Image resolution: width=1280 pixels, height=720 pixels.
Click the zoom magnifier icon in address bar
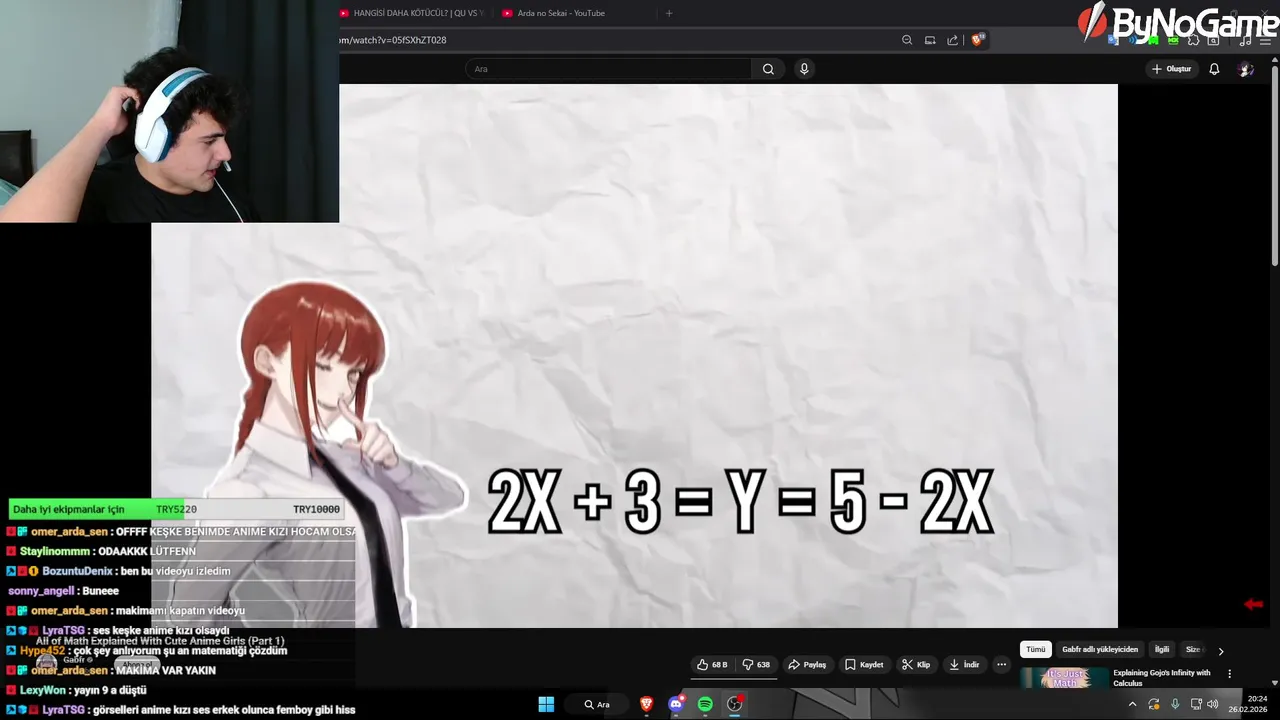(x=907, y=40)
